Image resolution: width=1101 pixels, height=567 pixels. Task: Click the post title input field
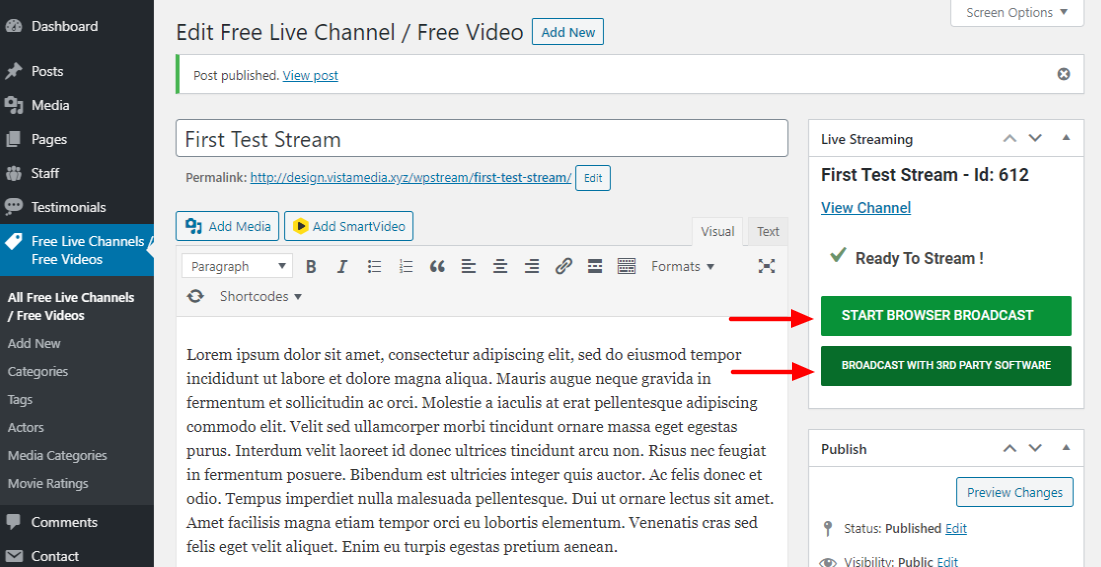pos(480,139)
